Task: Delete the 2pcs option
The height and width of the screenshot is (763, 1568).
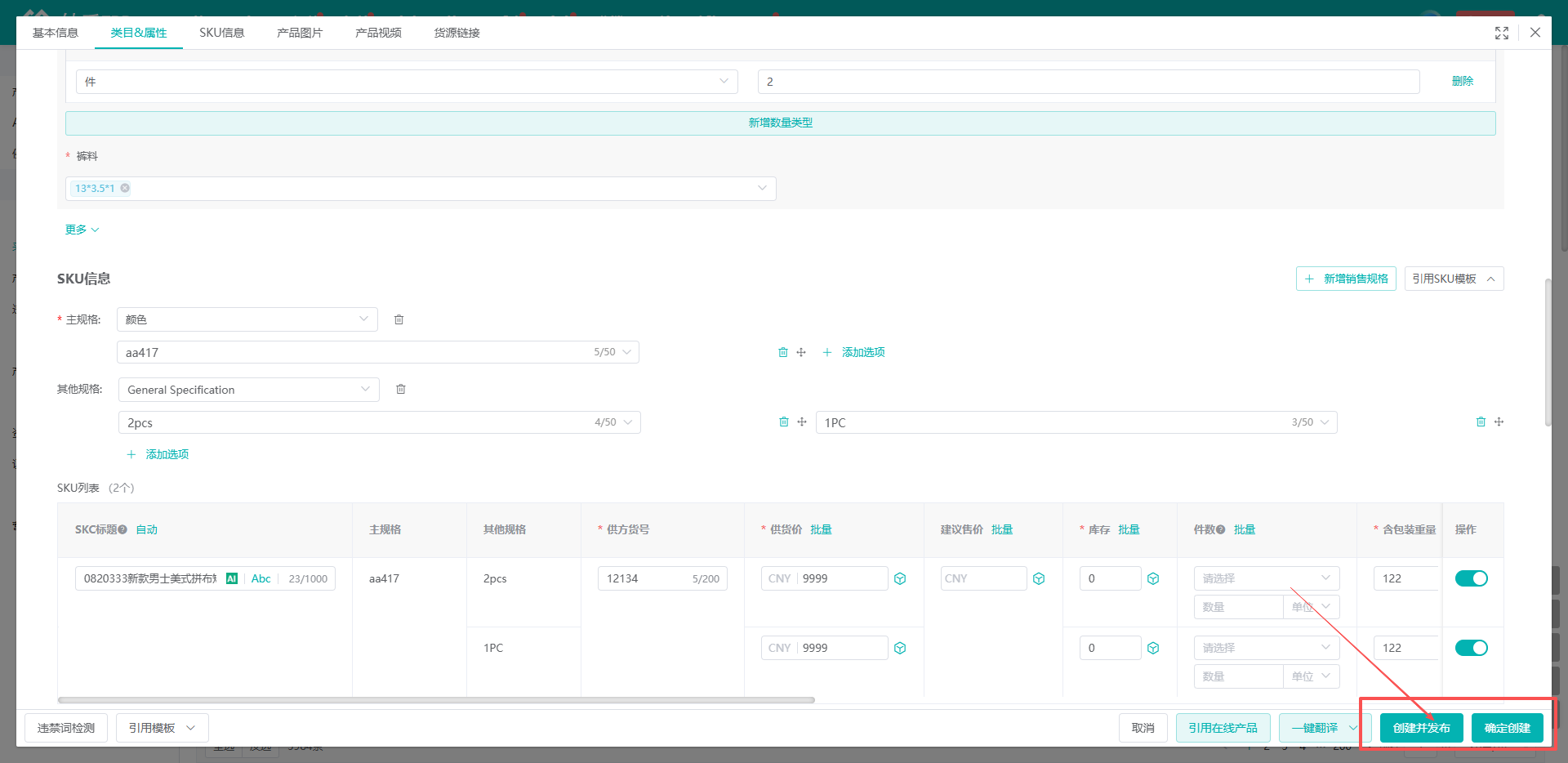Action: pyautogui.click(x=784, y=422)
